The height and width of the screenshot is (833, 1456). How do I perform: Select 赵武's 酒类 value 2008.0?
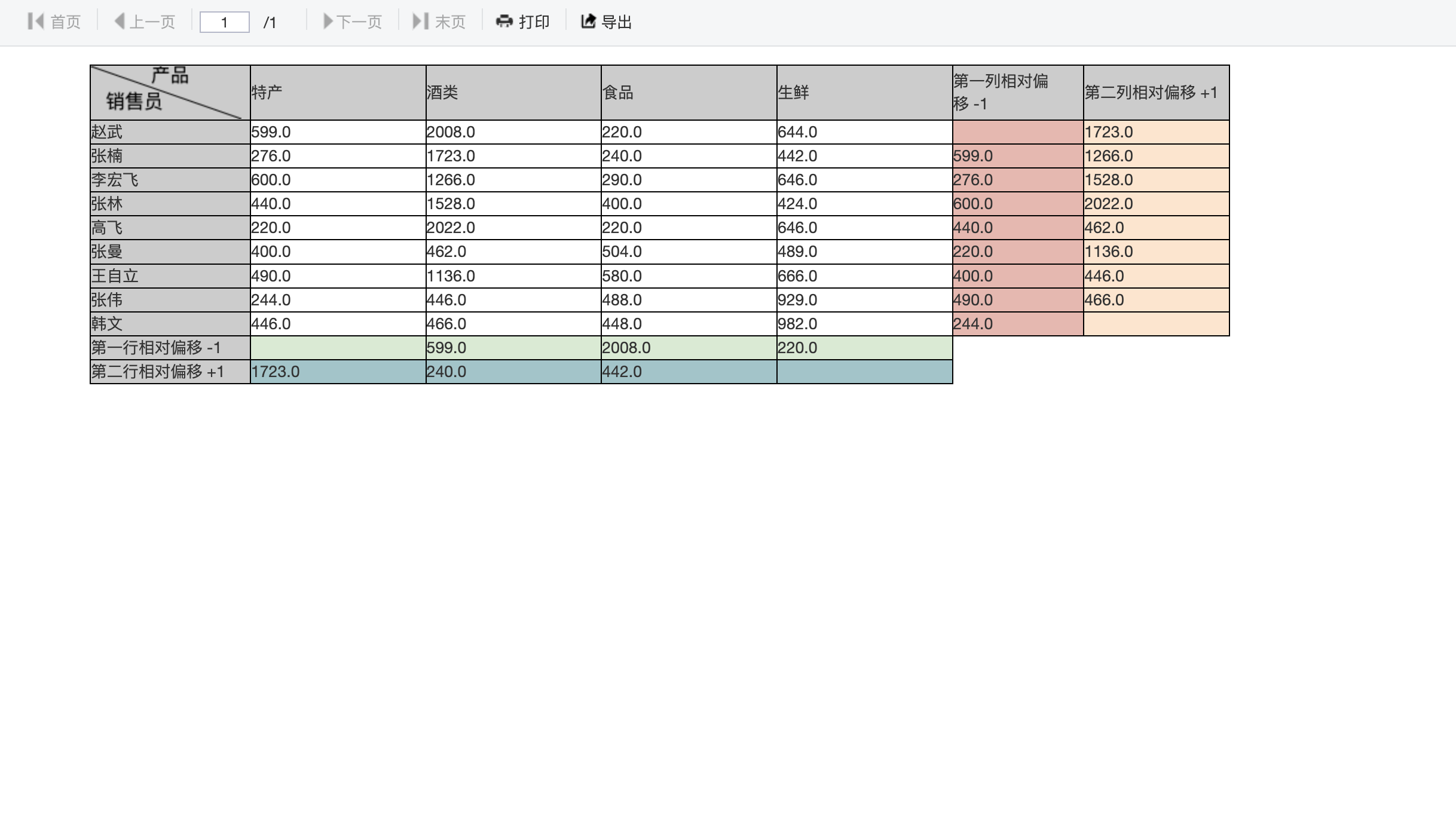coord(513,132)
